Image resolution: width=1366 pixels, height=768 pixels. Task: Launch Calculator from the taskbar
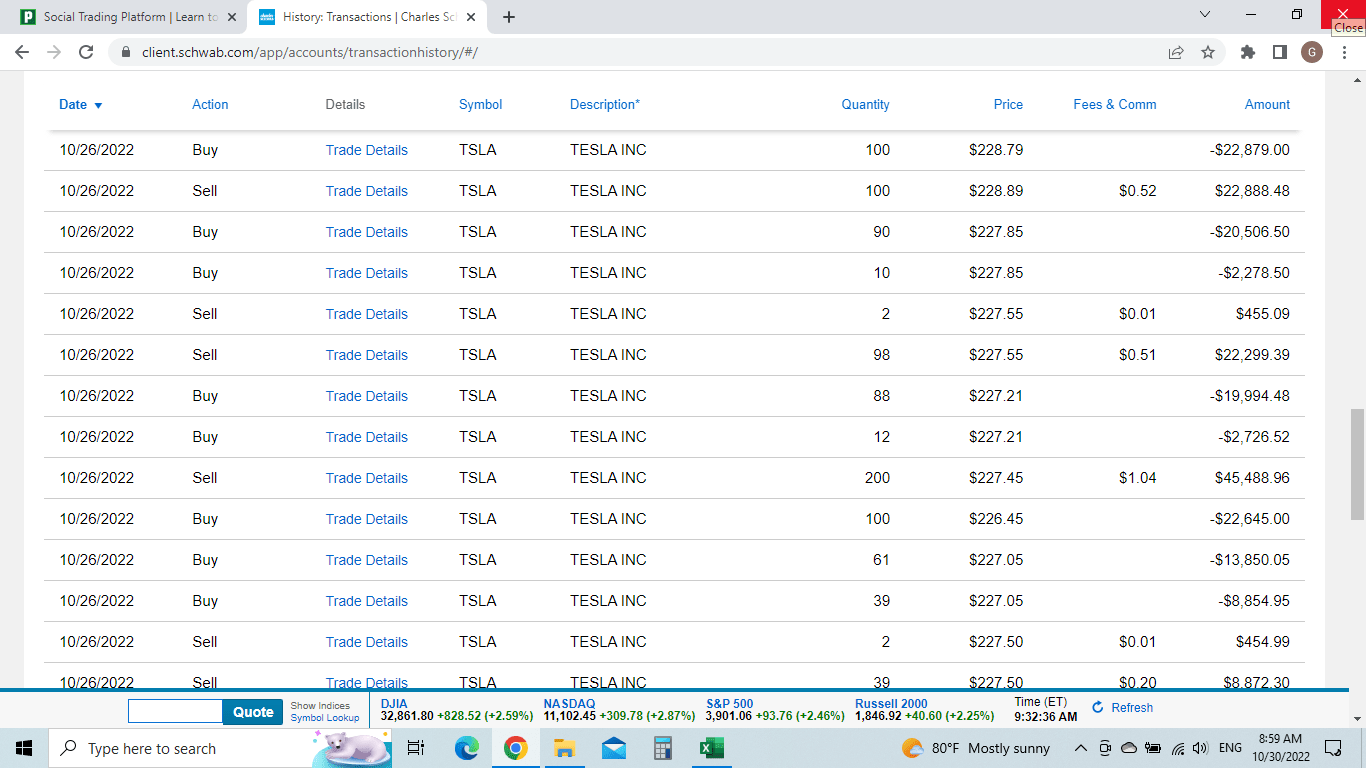click(662, 748)
